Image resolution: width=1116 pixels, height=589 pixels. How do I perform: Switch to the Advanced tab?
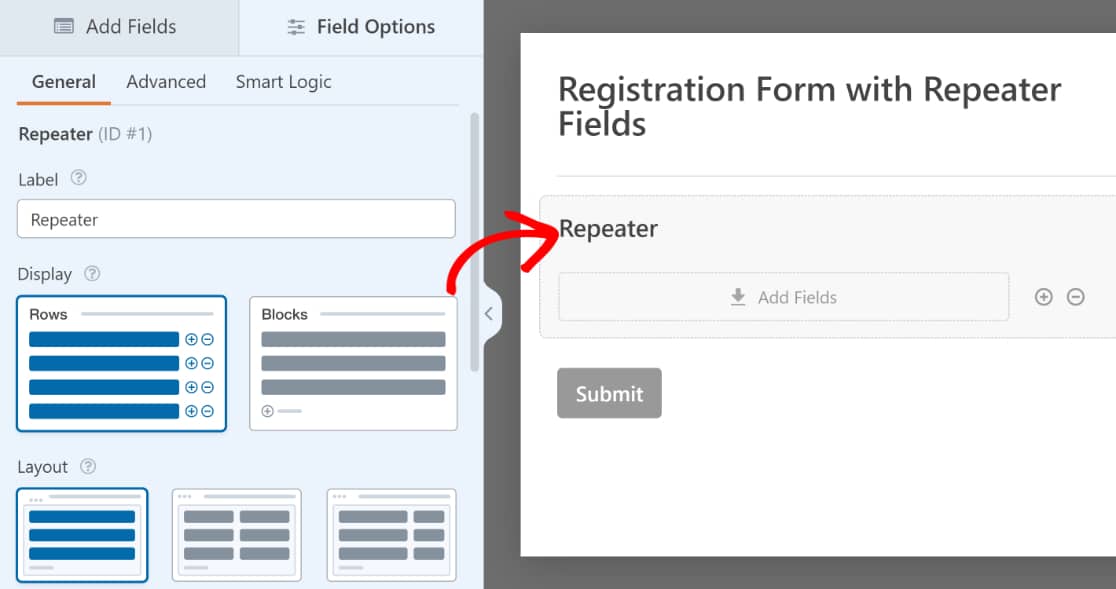(x=166, y=82)
